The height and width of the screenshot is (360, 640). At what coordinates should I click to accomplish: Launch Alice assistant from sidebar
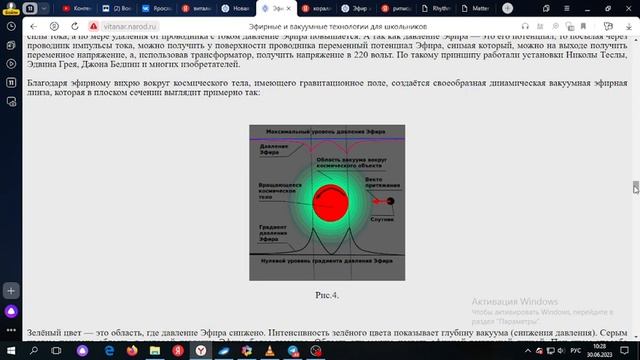click(11, 311)
